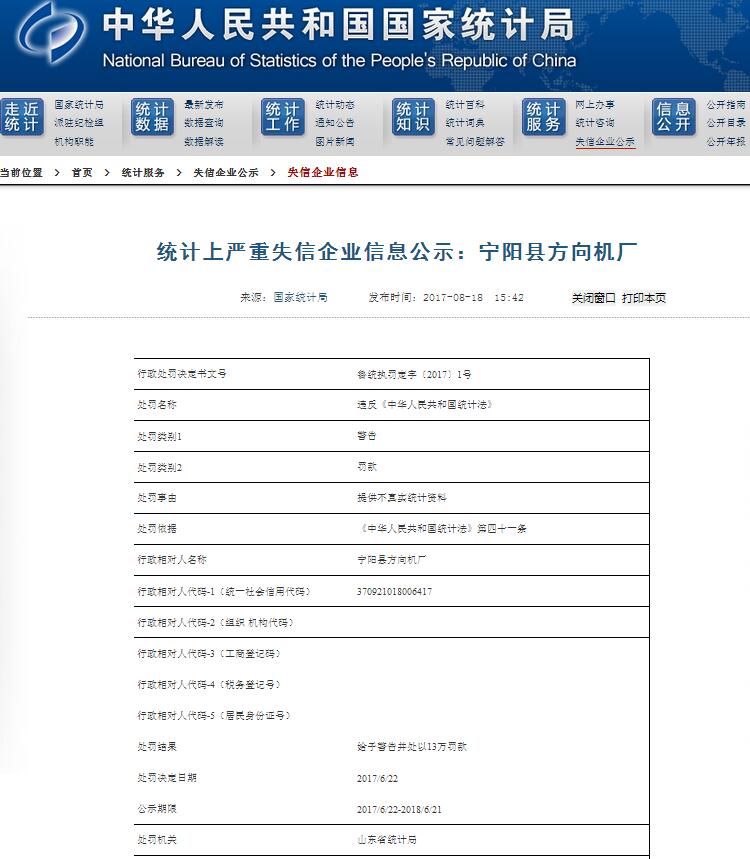Click publish time 2017-08-18 15:42

[x=473, y=297]
